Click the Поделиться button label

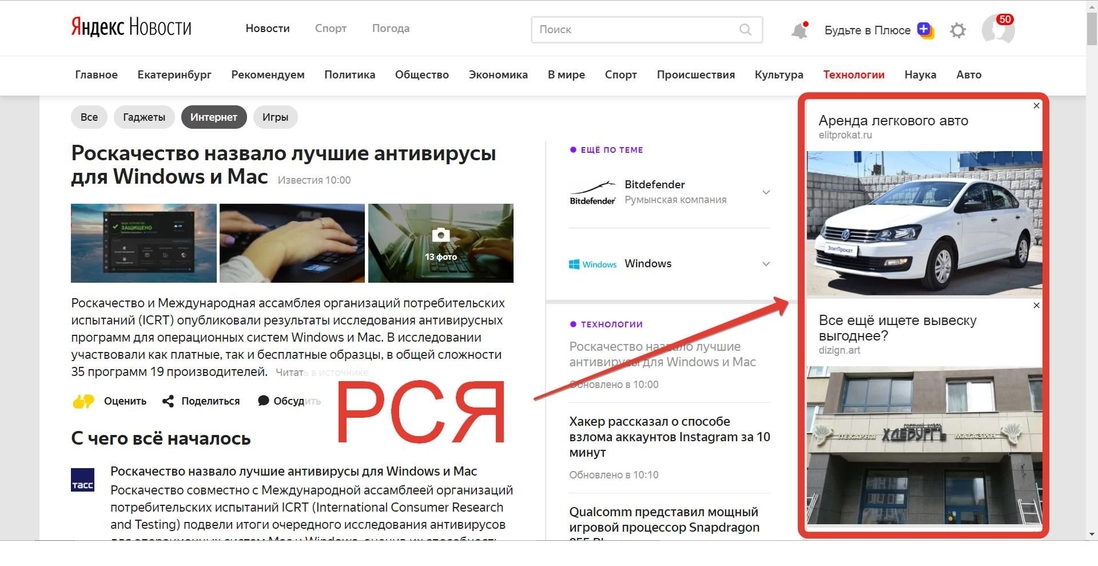[210, 401]
